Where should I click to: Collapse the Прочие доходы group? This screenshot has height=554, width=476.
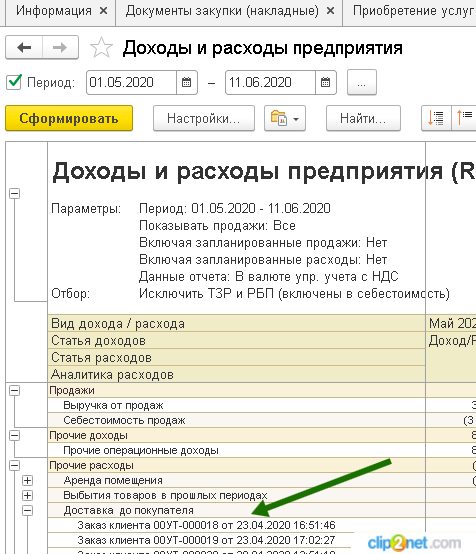[14, 436]
